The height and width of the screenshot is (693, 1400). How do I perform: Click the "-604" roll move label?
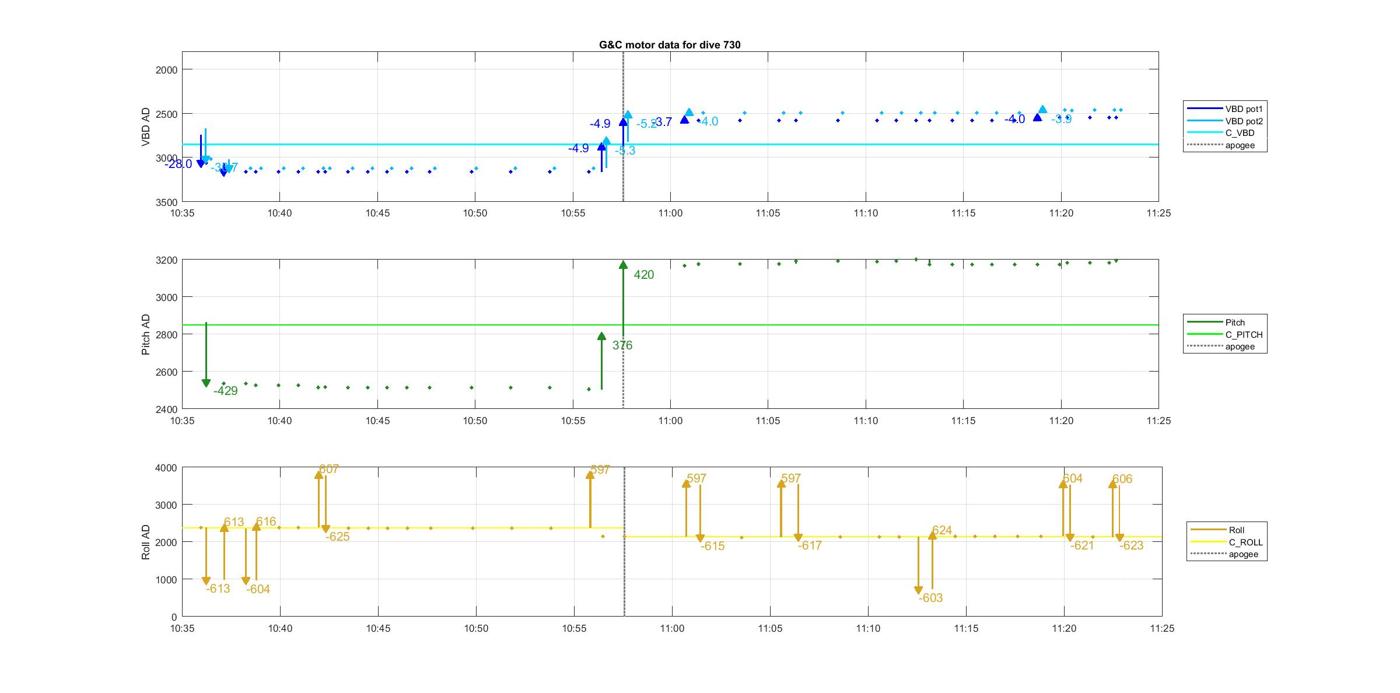258,589
